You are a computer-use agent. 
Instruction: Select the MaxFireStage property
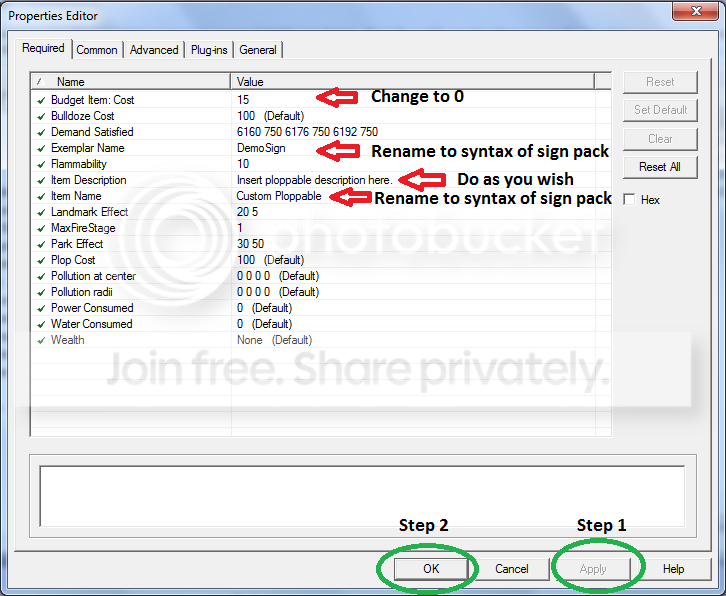[83, 228]
